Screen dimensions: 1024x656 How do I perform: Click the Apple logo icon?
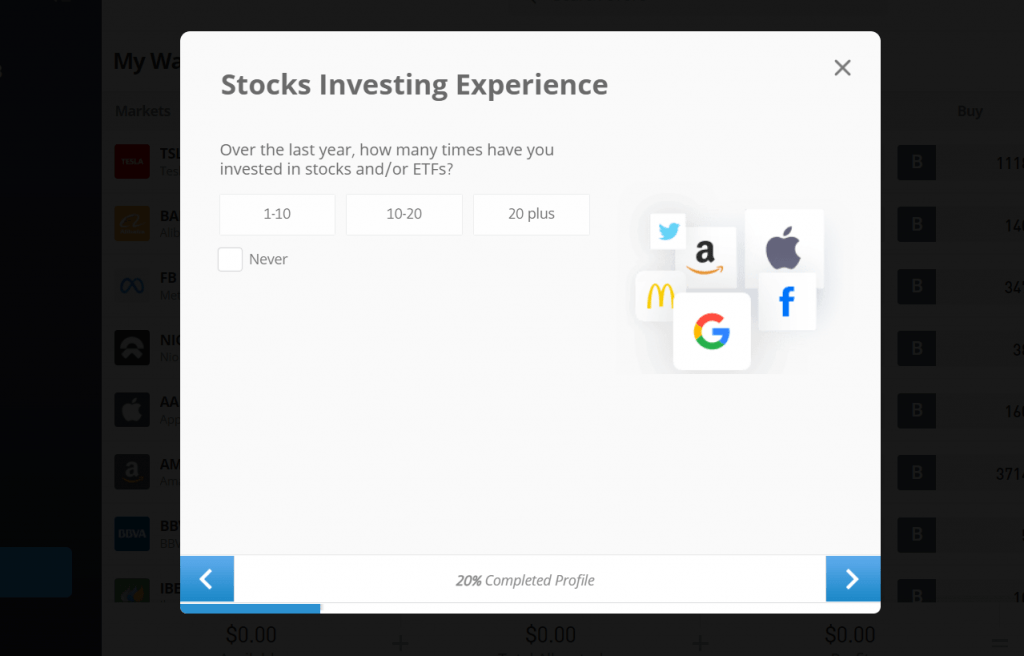point(783,249)
